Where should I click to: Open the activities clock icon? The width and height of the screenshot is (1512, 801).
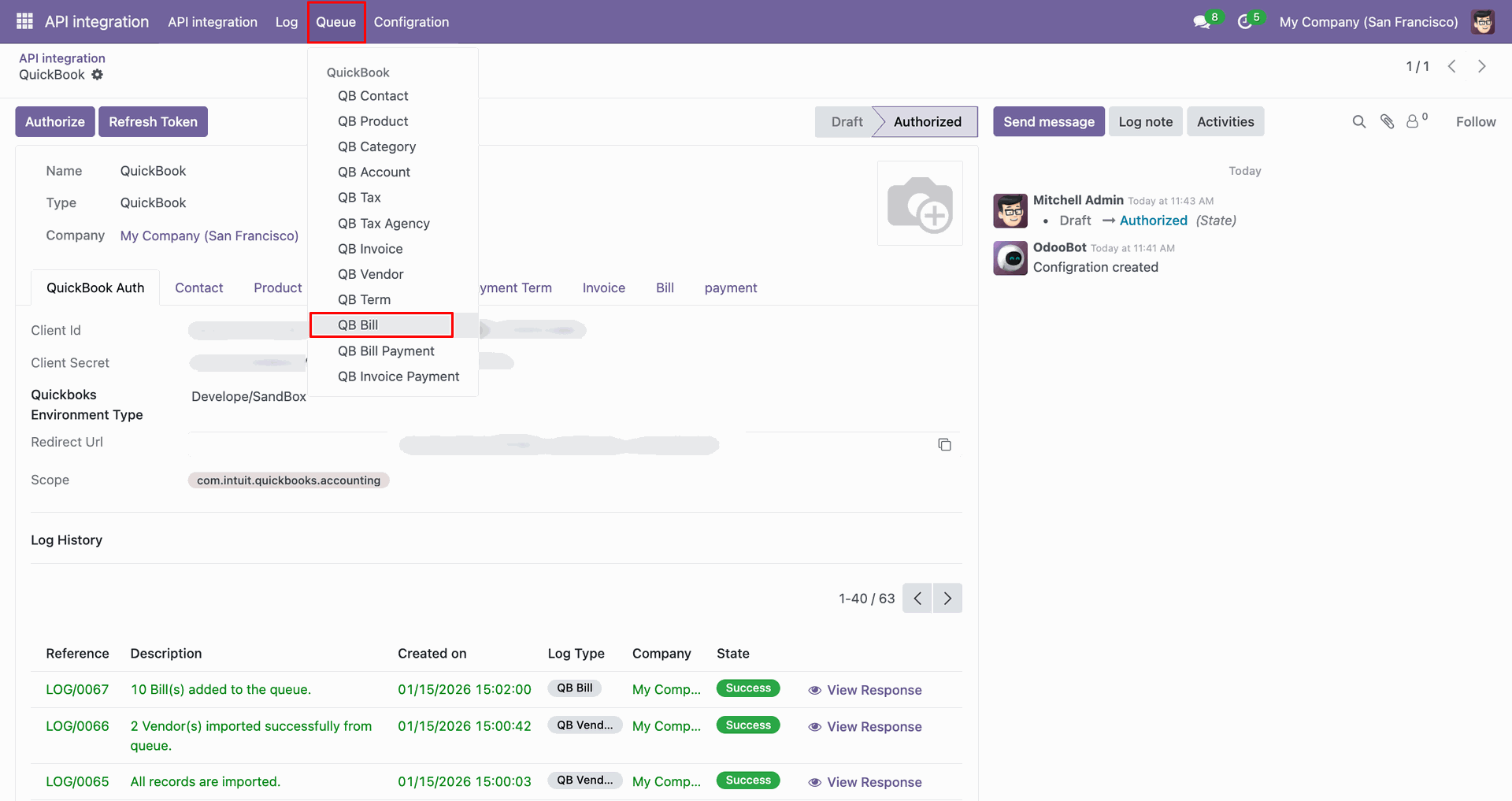[1245, 22]
